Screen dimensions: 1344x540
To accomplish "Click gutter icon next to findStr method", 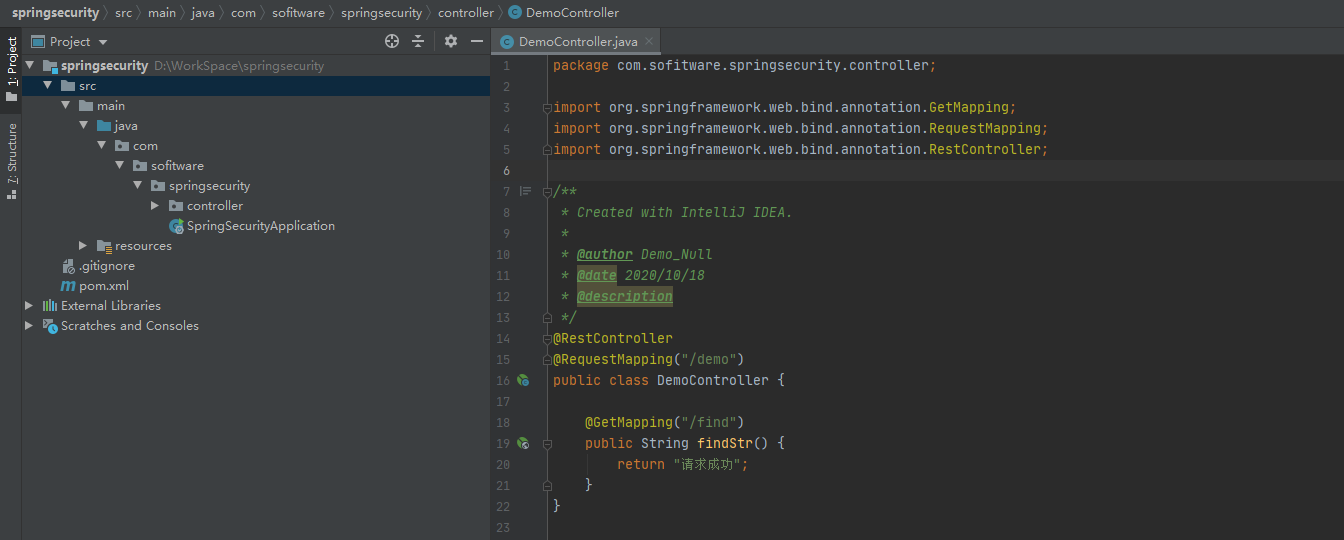I will click(x=522, y=443).
